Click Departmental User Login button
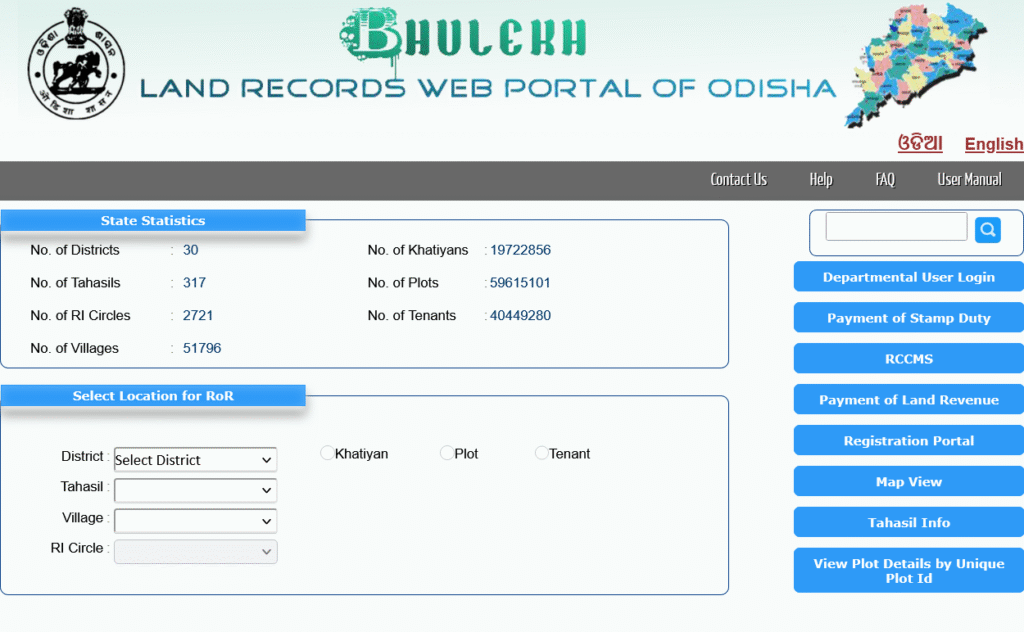1024x632 pixels. pyautogui.click(x=908, y=277)
